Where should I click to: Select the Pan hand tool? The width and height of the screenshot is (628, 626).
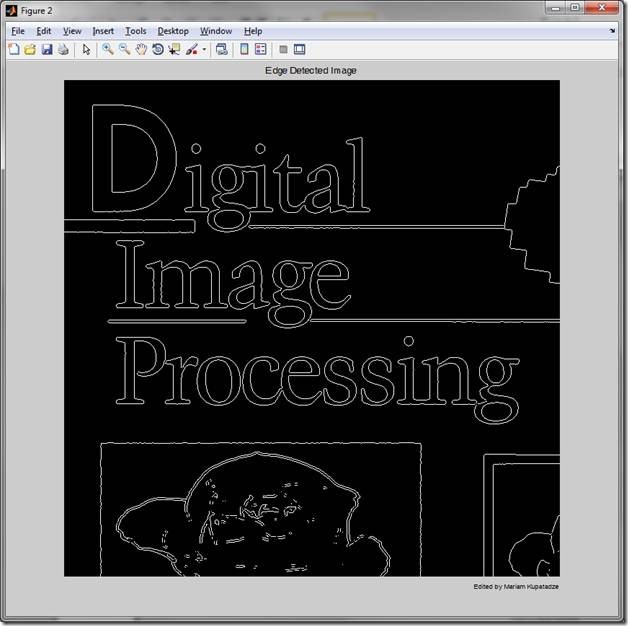[x=141, y=49]
